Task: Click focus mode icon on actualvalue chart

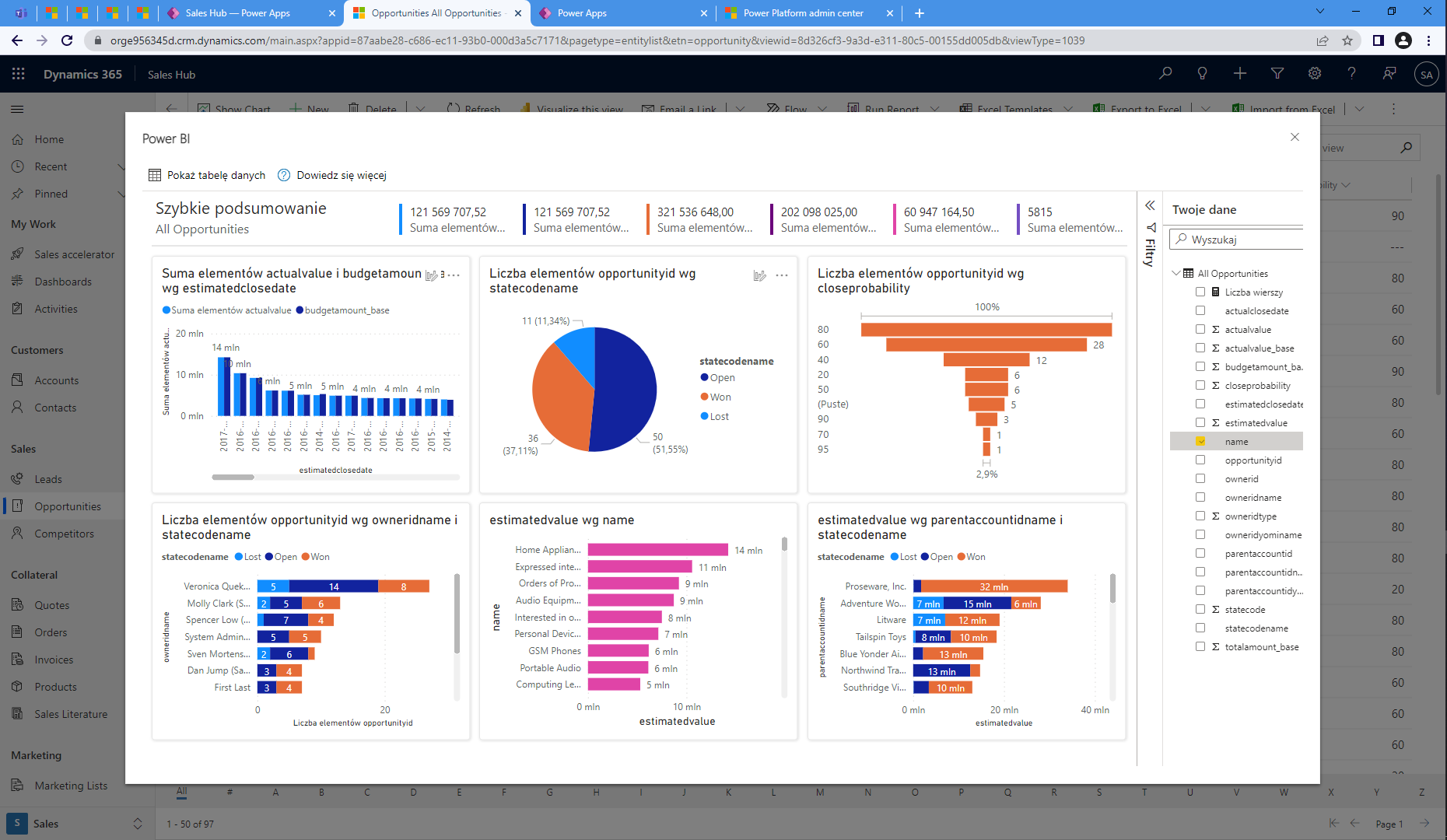Action: (x=431, y=275)
